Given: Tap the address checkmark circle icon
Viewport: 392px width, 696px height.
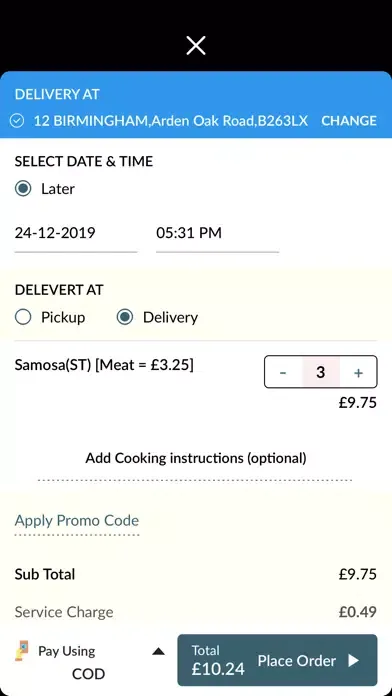Looking at the screenshot, I should [x=17, y=121].
